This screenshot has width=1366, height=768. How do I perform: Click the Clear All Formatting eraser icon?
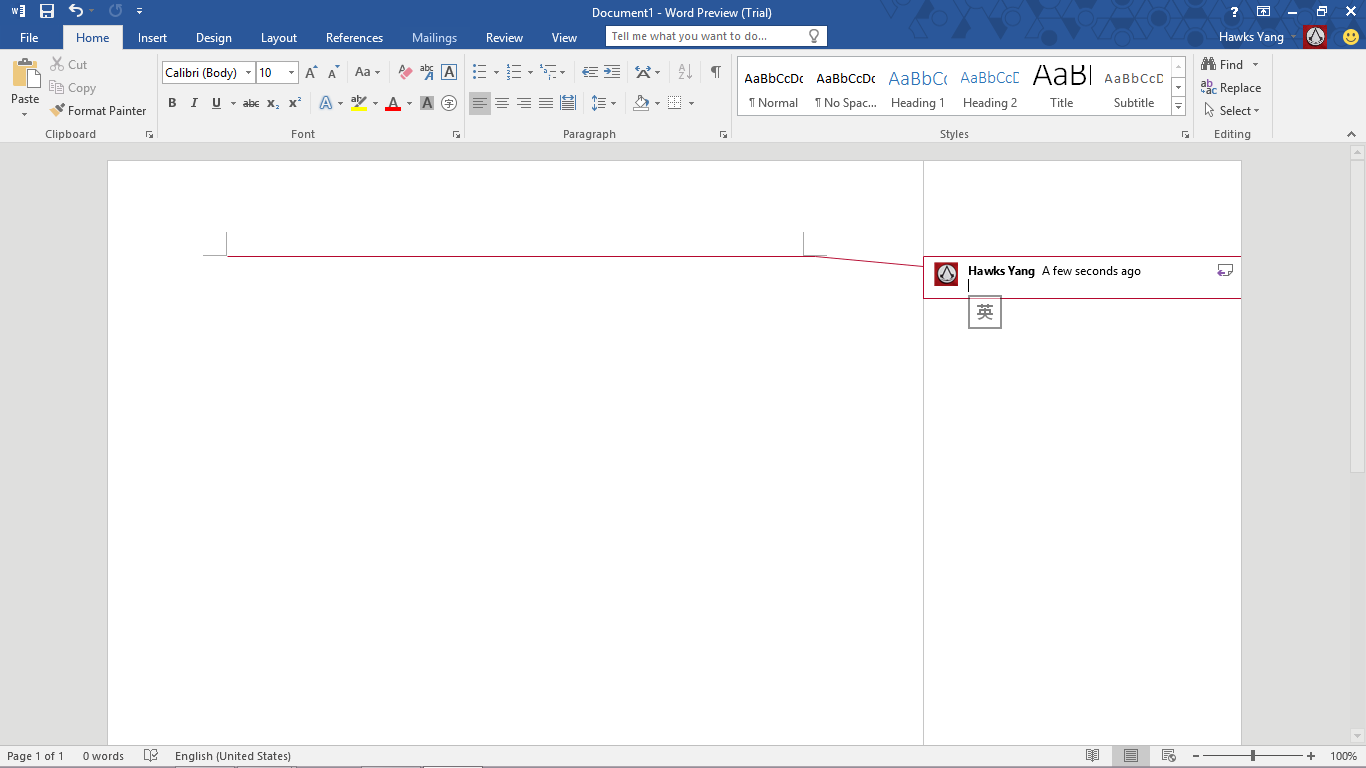(x=405, y=72)
